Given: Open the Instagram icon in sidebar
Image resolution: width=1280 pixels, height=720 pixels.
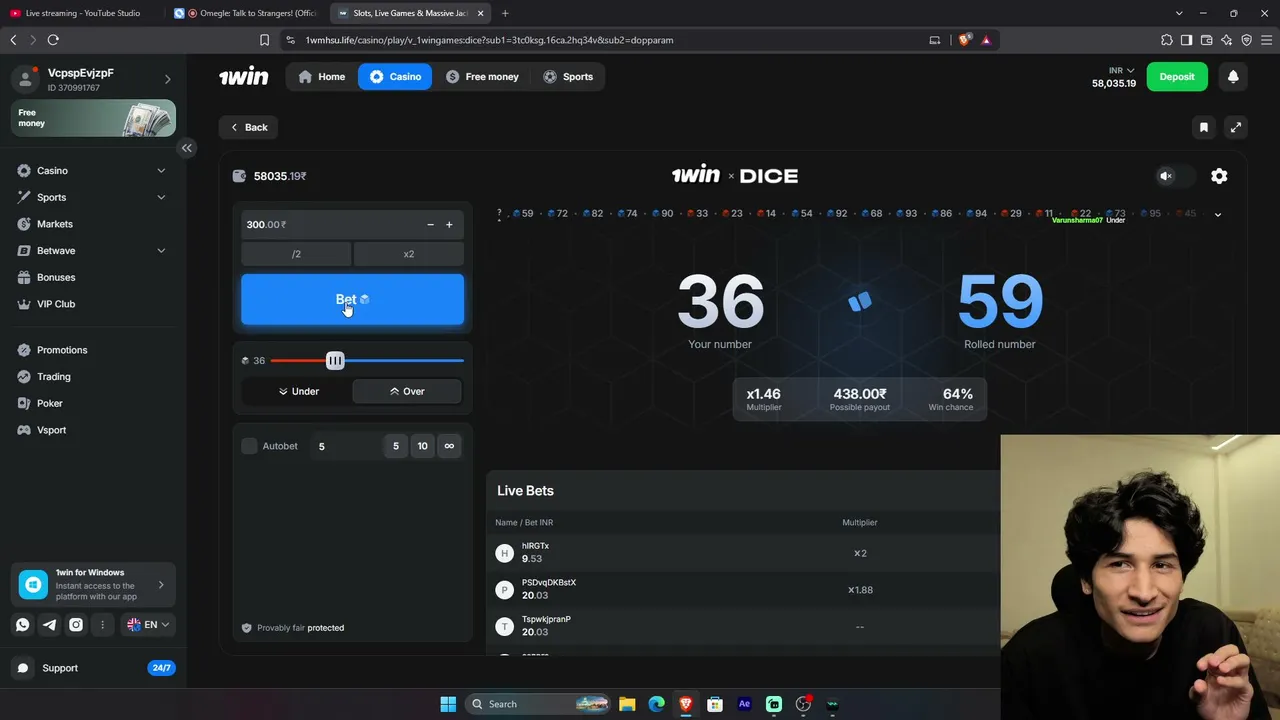Looking at the screenshot, I should click(x=76, y=625).
